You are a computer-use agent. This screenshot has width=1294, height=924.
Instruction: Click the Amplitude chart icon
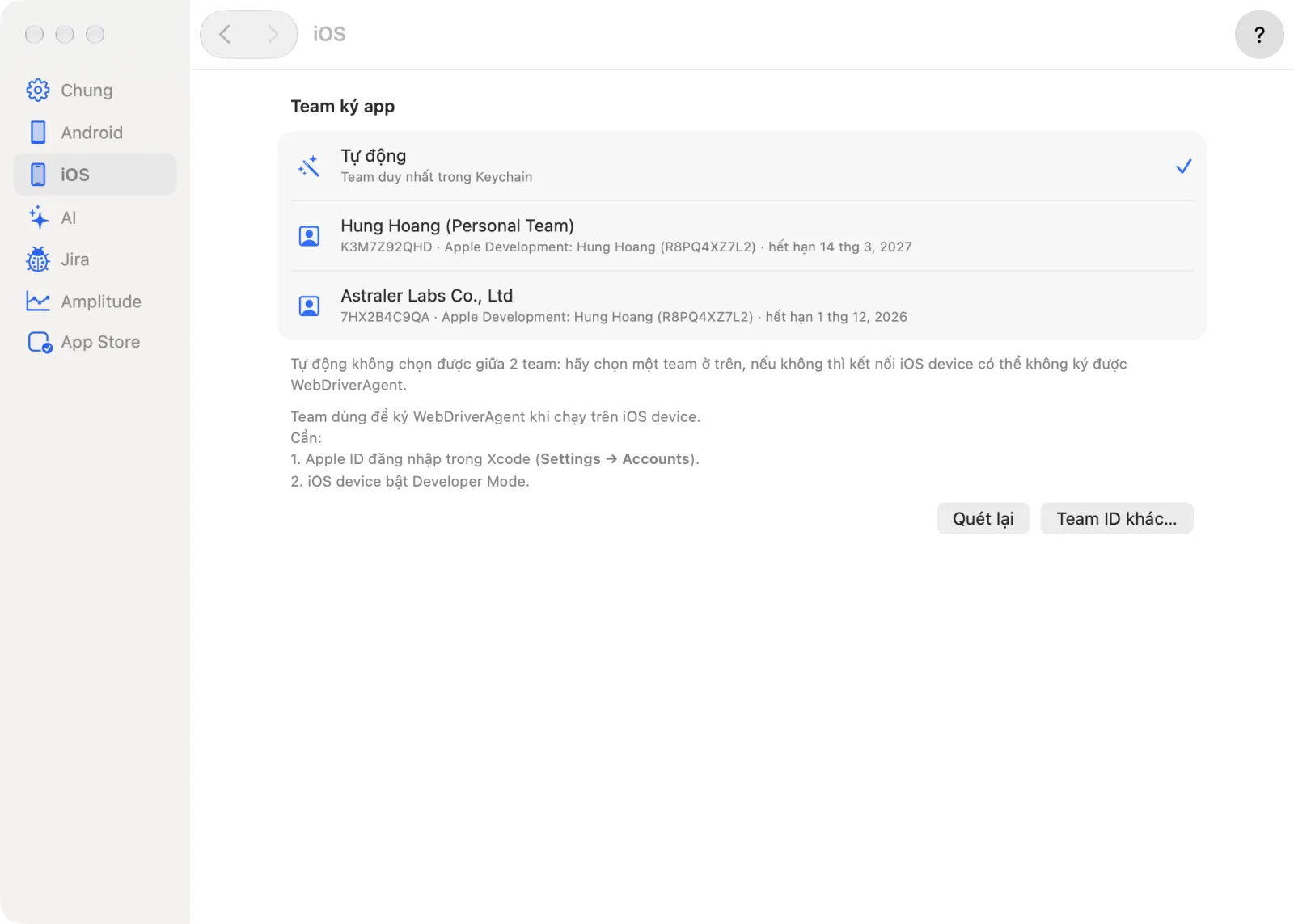click(38, 302)
